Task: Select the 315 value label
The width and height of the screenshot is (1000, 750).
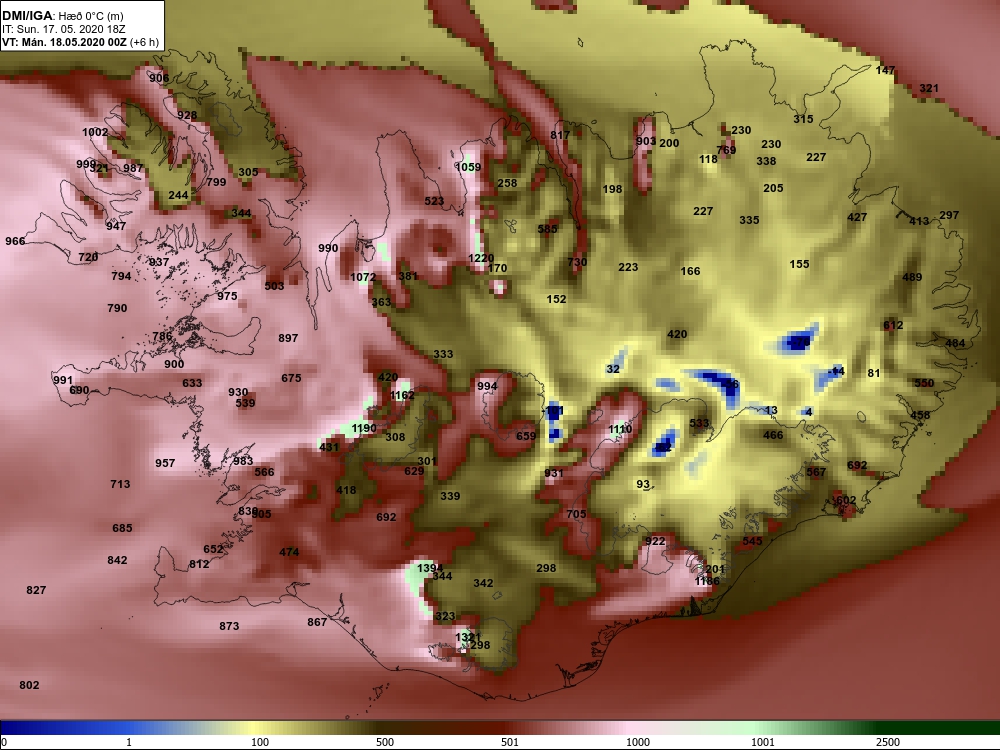Action: pos(803,119)
